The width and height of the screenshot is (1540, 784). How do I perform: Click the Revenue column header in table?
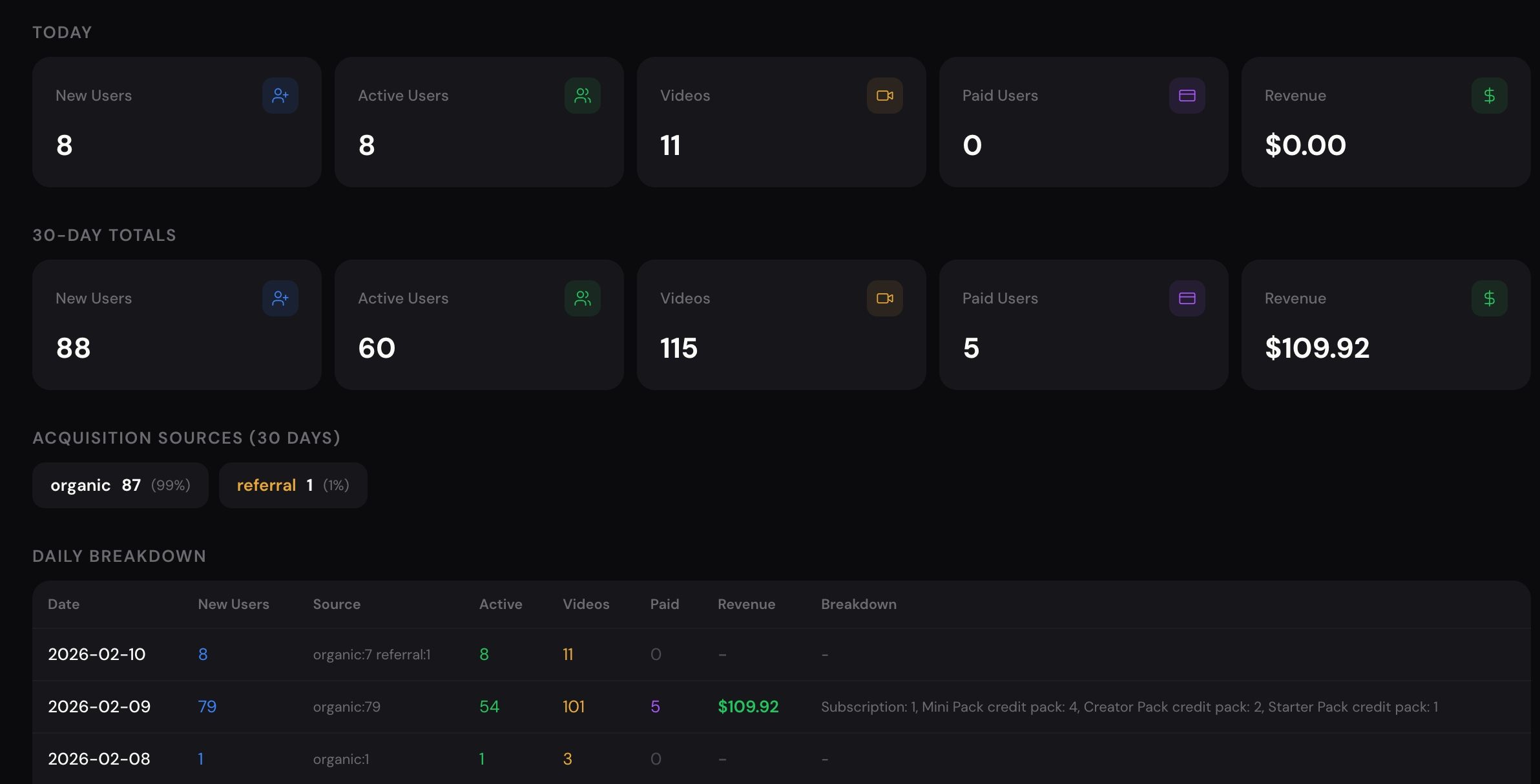coord(746,604)
